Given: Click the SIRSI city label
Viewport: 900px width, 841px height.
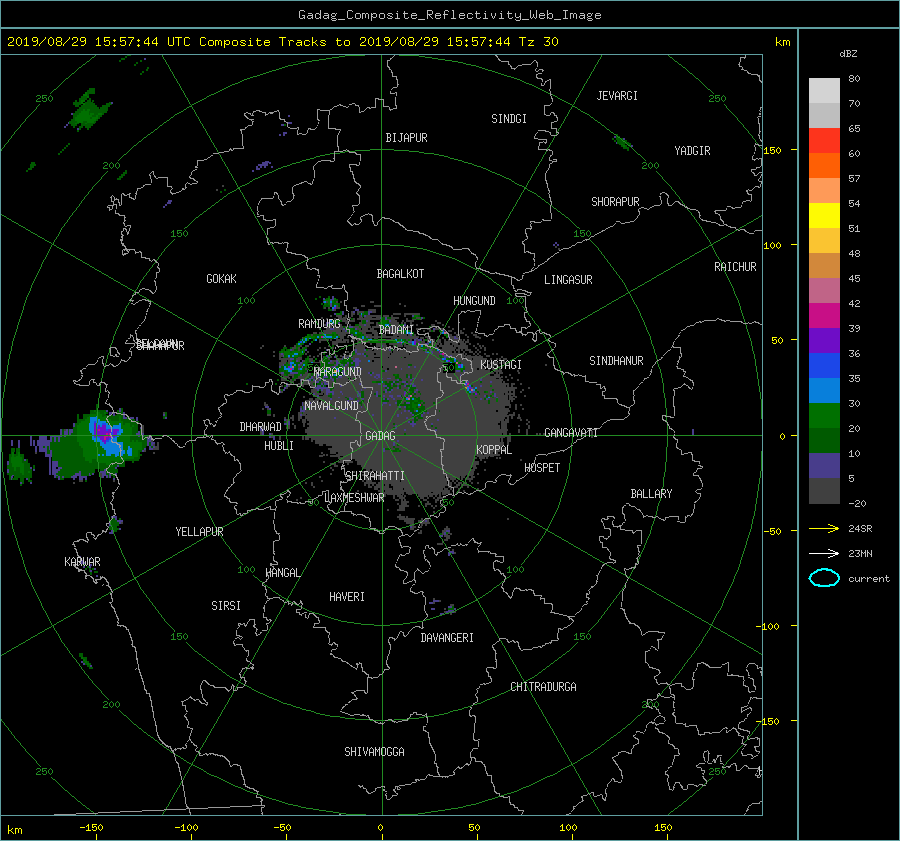Looking at the screenshot, I should pyautogui.click(x=226, y=606).
